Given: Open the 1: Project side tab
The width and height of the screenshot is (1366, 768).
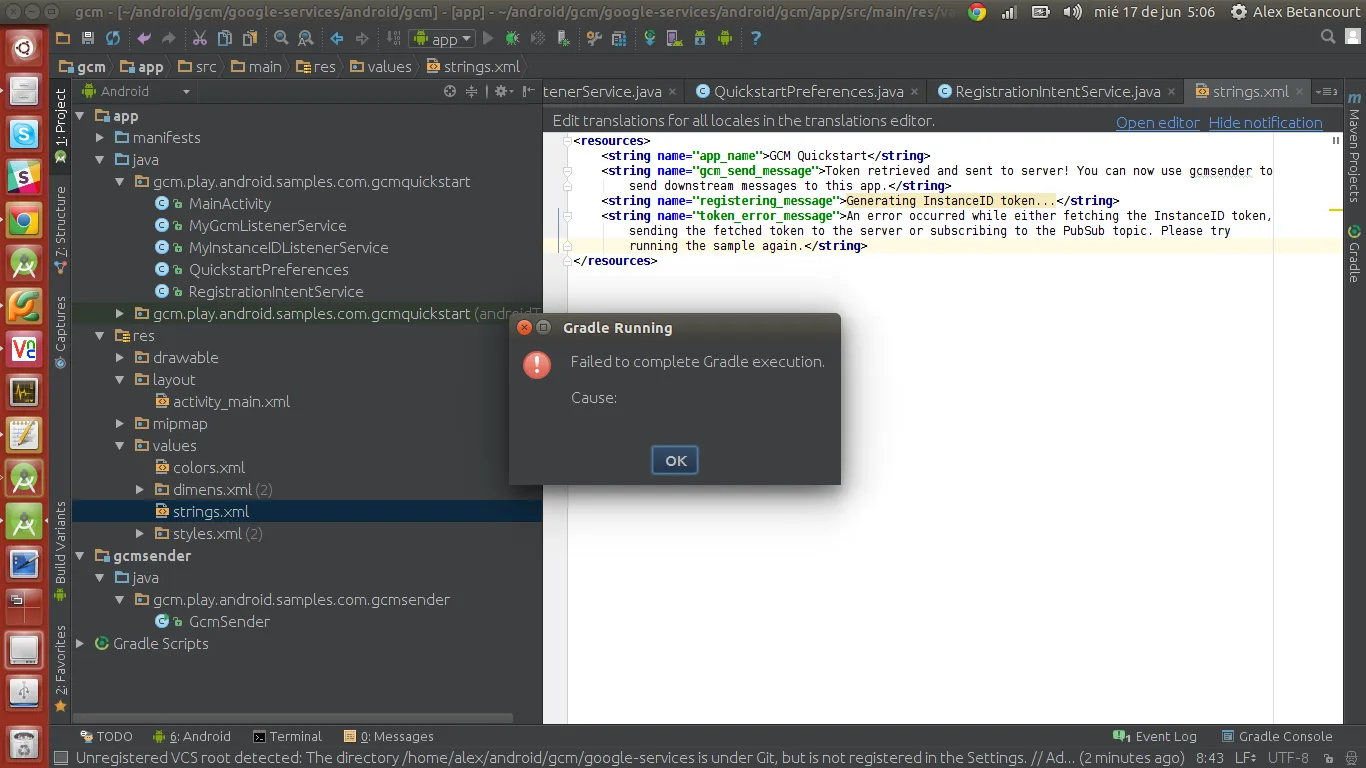Looking at the screenshot, I should [60, 126].
